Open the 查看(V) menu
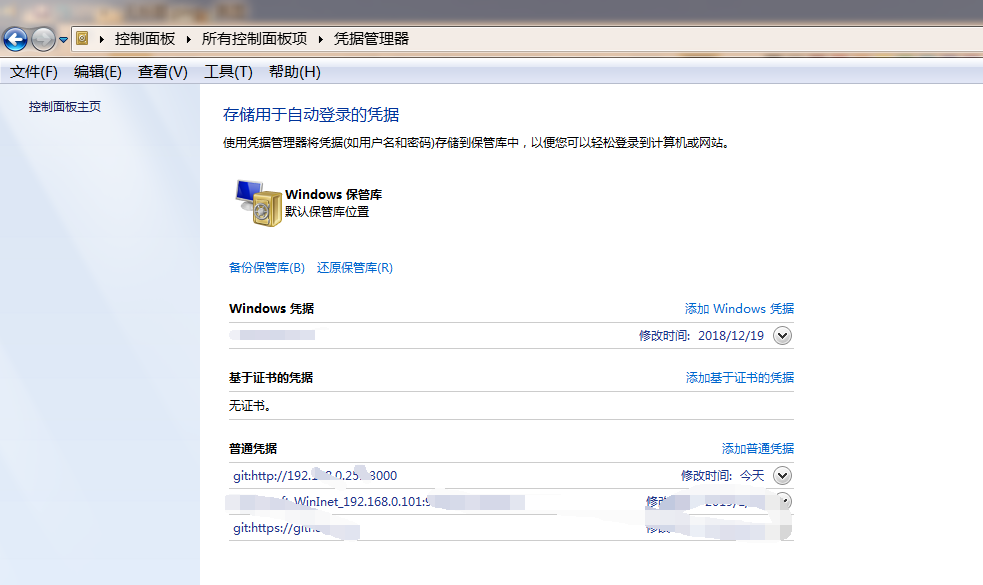The image size is (983, 585). click(163, 72)
